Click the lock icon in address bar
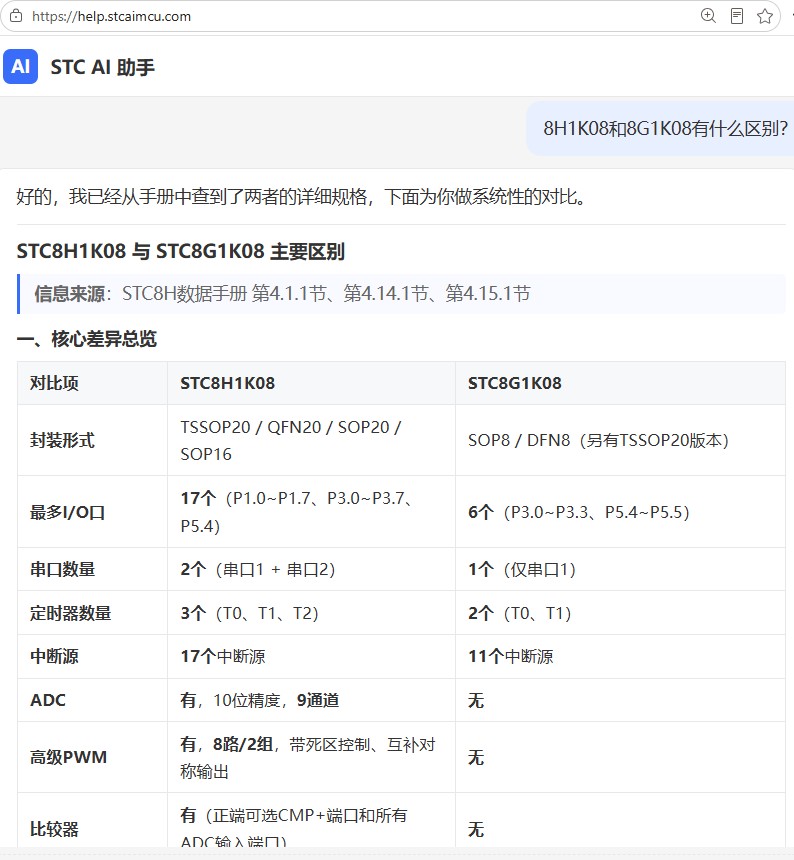Screen dimensions: 794x860 tap(16, 16)
